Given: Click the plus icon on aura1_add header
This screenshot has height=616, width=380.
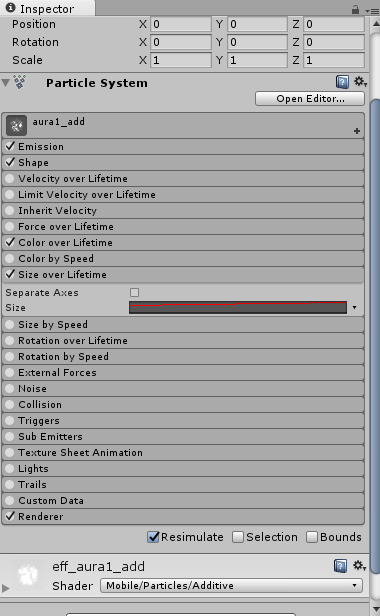Looking at the screenshot, I should (357, 131).
